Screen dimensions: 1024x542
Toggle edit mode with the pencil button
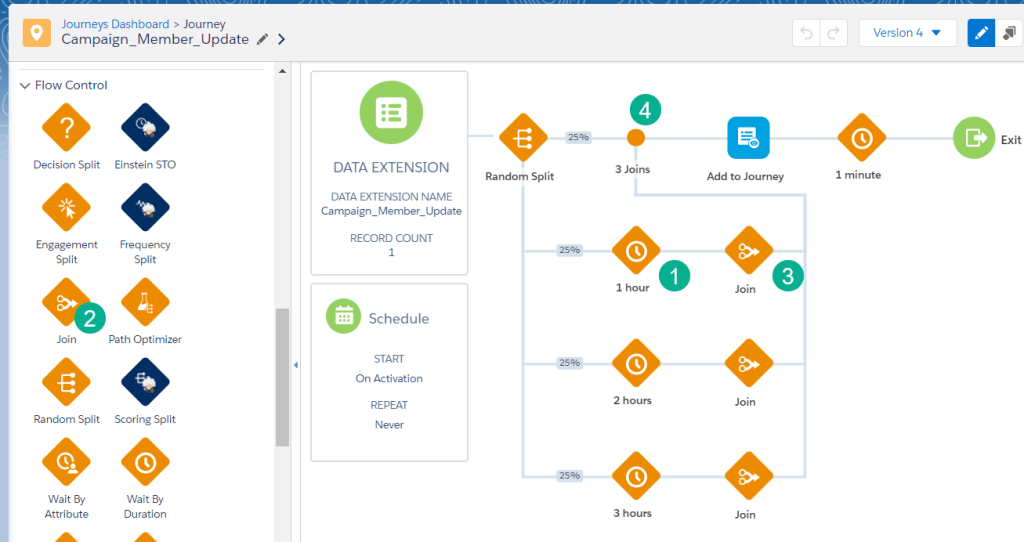coord(981,33)
